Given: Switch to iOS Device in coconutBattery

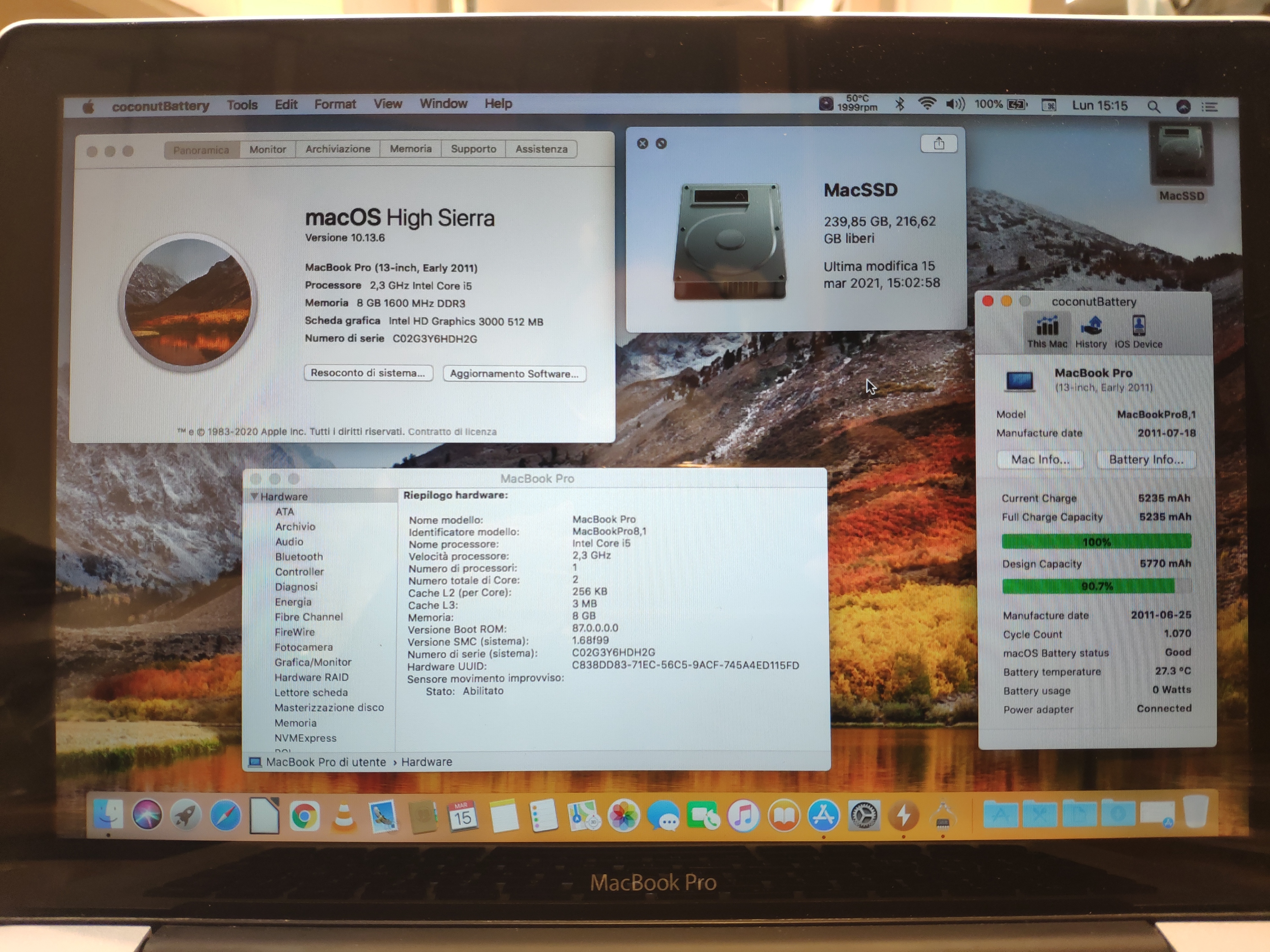Looking at the screenshot, I should (x=1138, y=332).
